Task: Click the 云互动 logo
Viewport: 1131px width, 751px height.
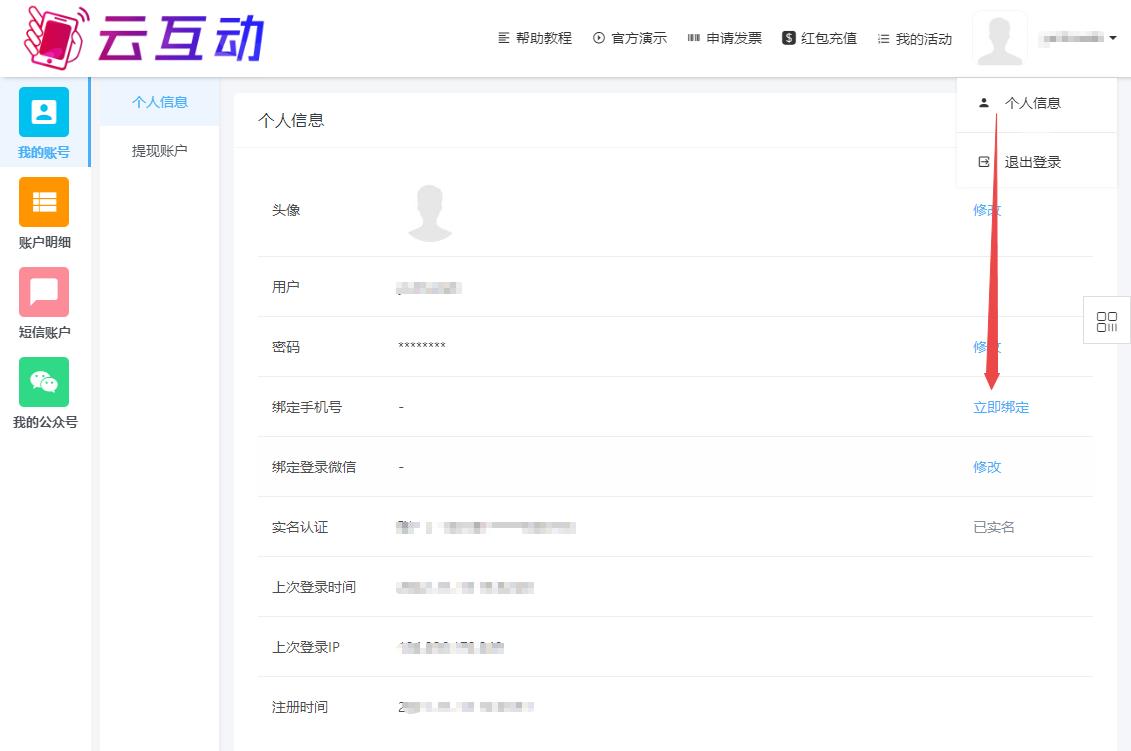Action: (143, 38)
